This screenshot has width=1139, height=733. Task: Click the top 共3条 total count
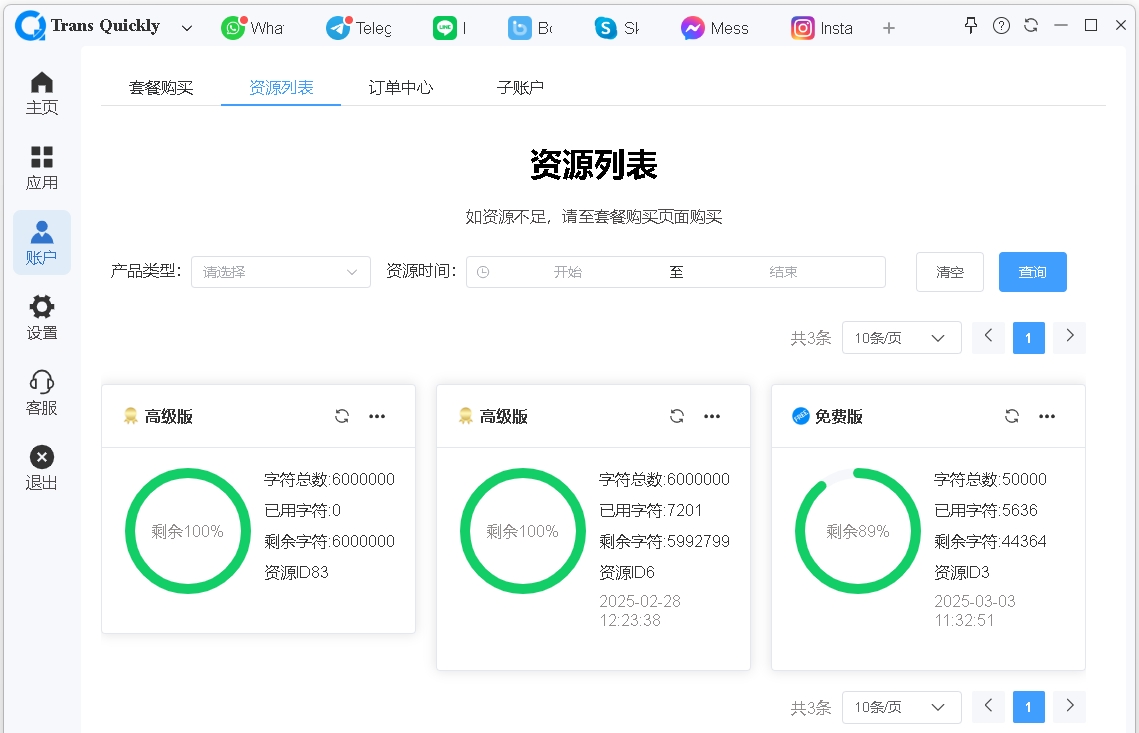[x=811, y=338]
